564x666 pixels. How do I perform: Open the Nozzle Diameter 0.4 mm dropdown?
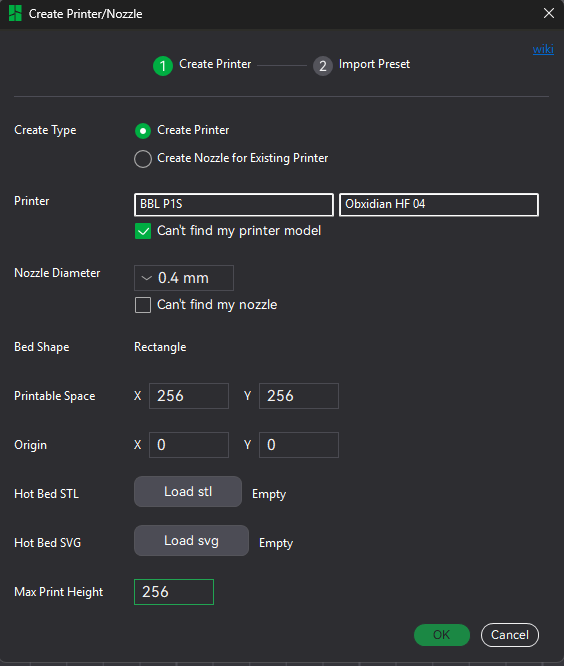pos(184,278)
